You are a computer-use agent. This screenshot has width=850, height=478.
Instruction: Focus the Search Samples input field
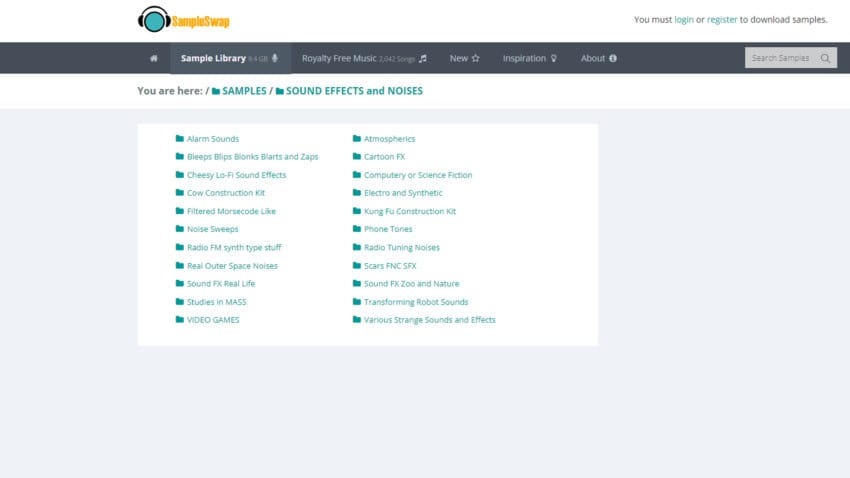pos(780,58)
